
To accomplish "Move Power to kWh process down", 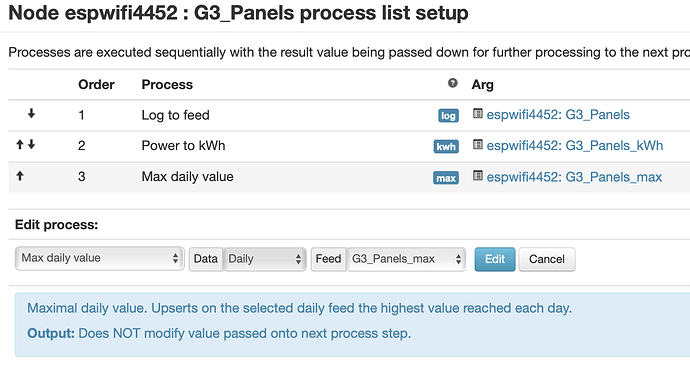I will (31, 144).
